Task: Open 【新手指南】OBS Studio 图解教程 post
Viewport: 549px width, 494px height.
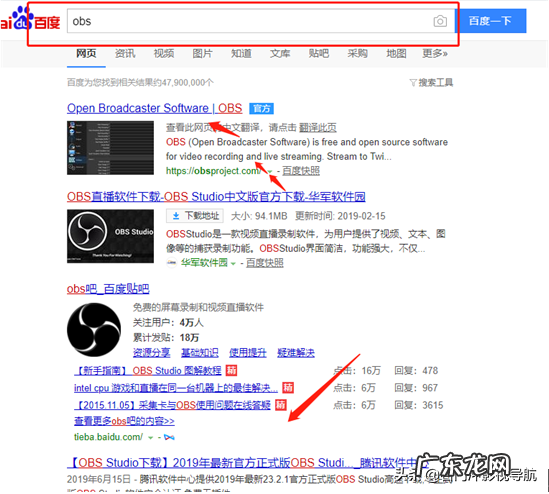Action: click(x=148, y=370)
